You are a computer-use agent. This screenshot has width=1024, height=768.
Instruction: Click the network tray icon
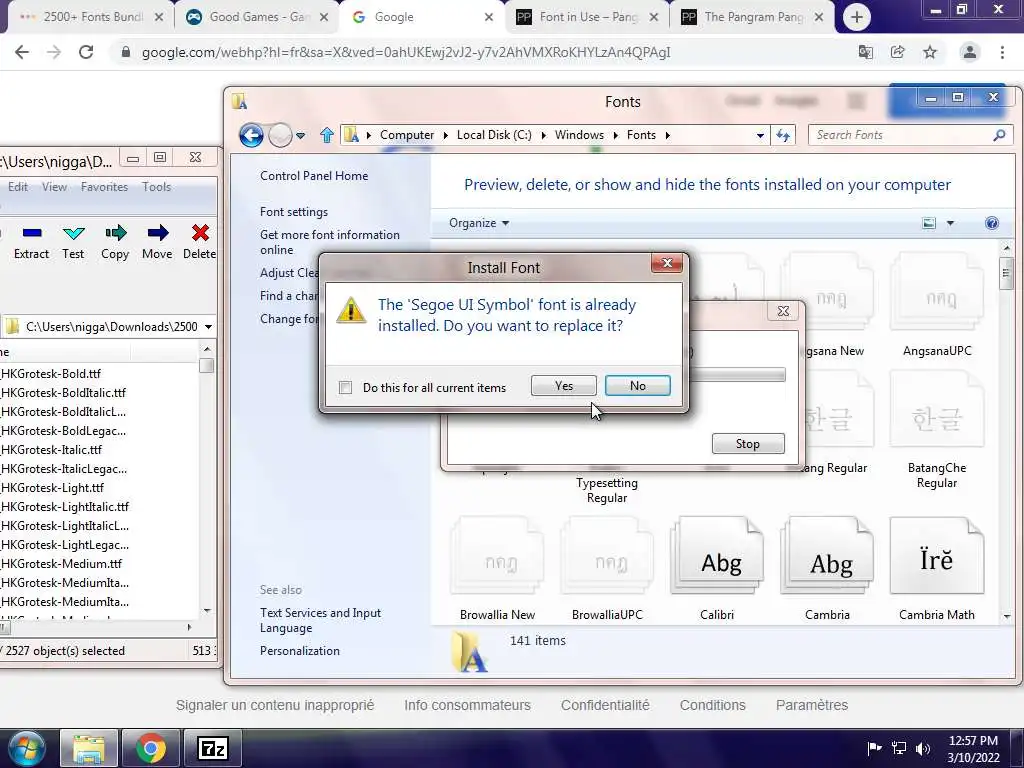(x=899, y=748)
